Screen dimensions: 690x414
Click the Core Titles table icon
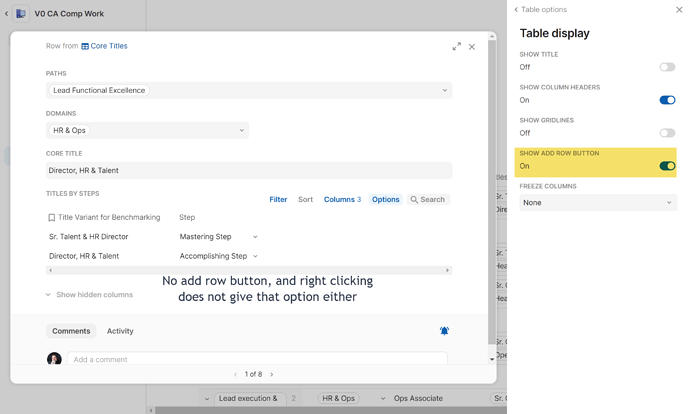(x=85, y=46)
